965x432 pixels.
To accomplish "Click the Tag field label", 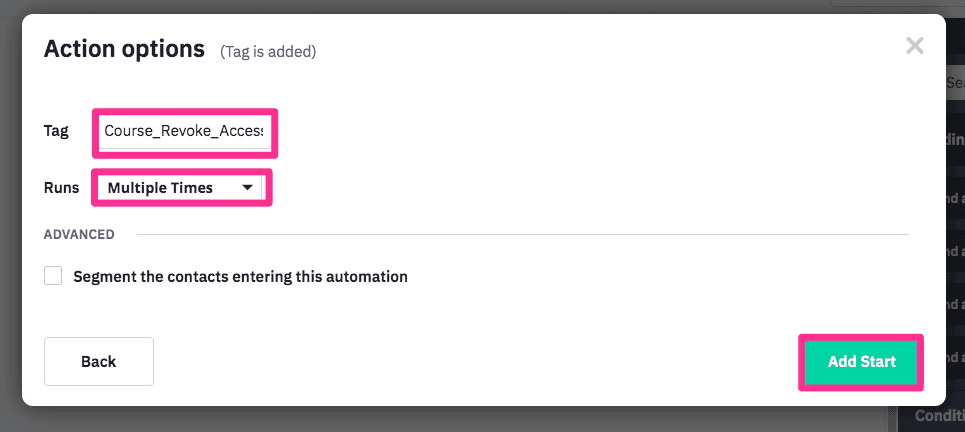I will click(x=56, y=131).
